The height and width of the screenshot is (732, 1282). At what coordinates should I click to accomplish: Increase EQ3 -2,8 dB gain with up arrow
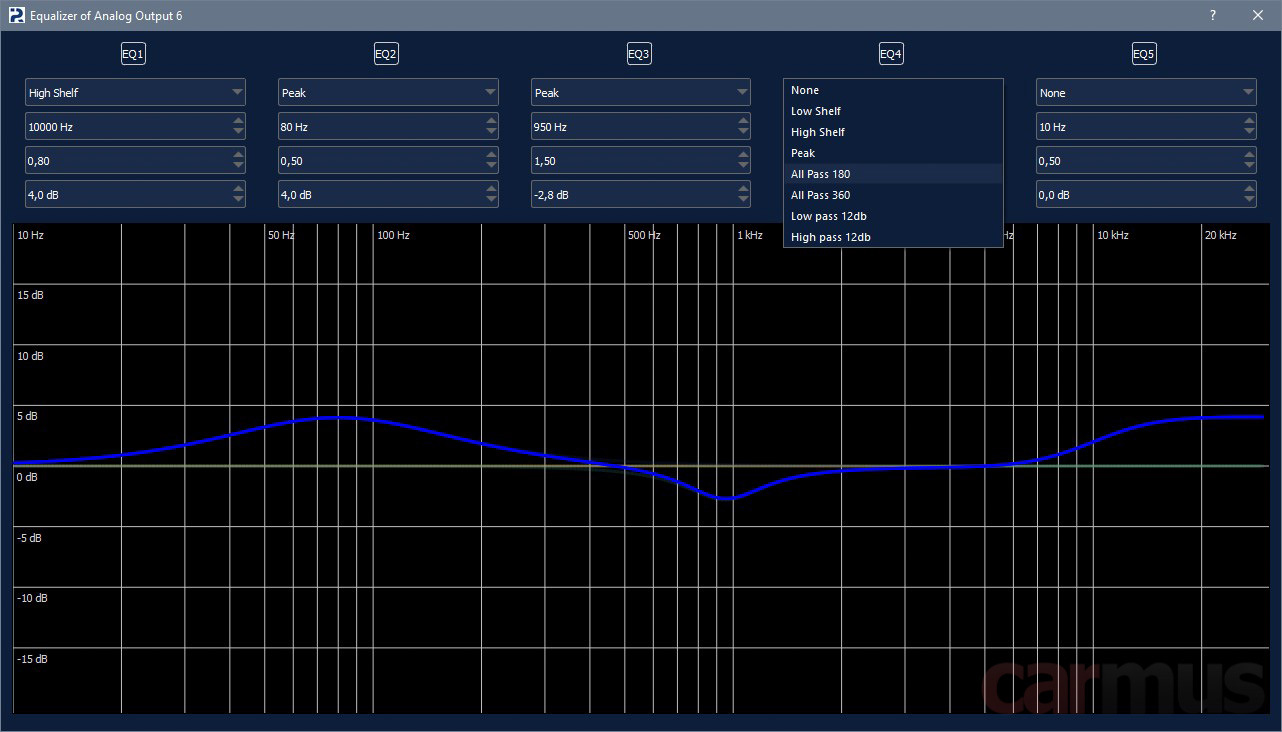pos(743,189)
